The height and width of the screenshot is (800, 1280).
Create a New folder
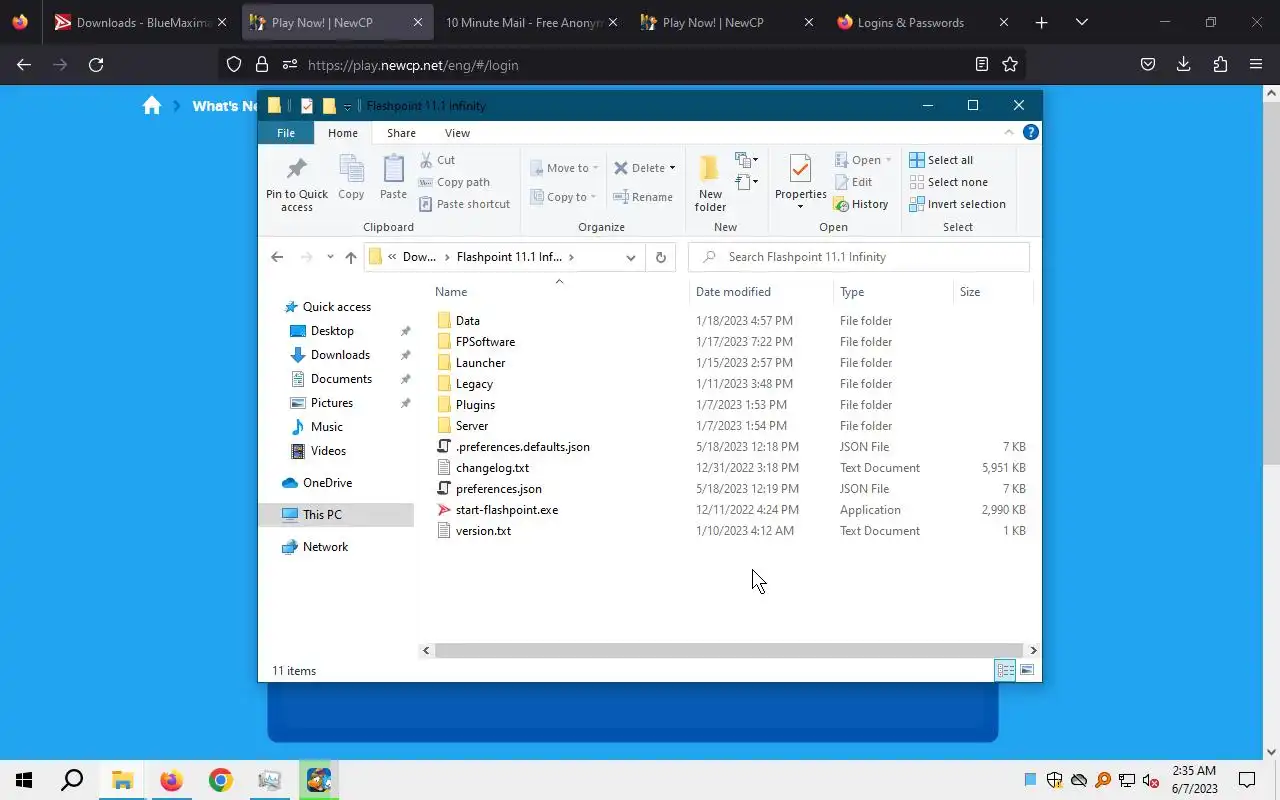tap(710, 184)
